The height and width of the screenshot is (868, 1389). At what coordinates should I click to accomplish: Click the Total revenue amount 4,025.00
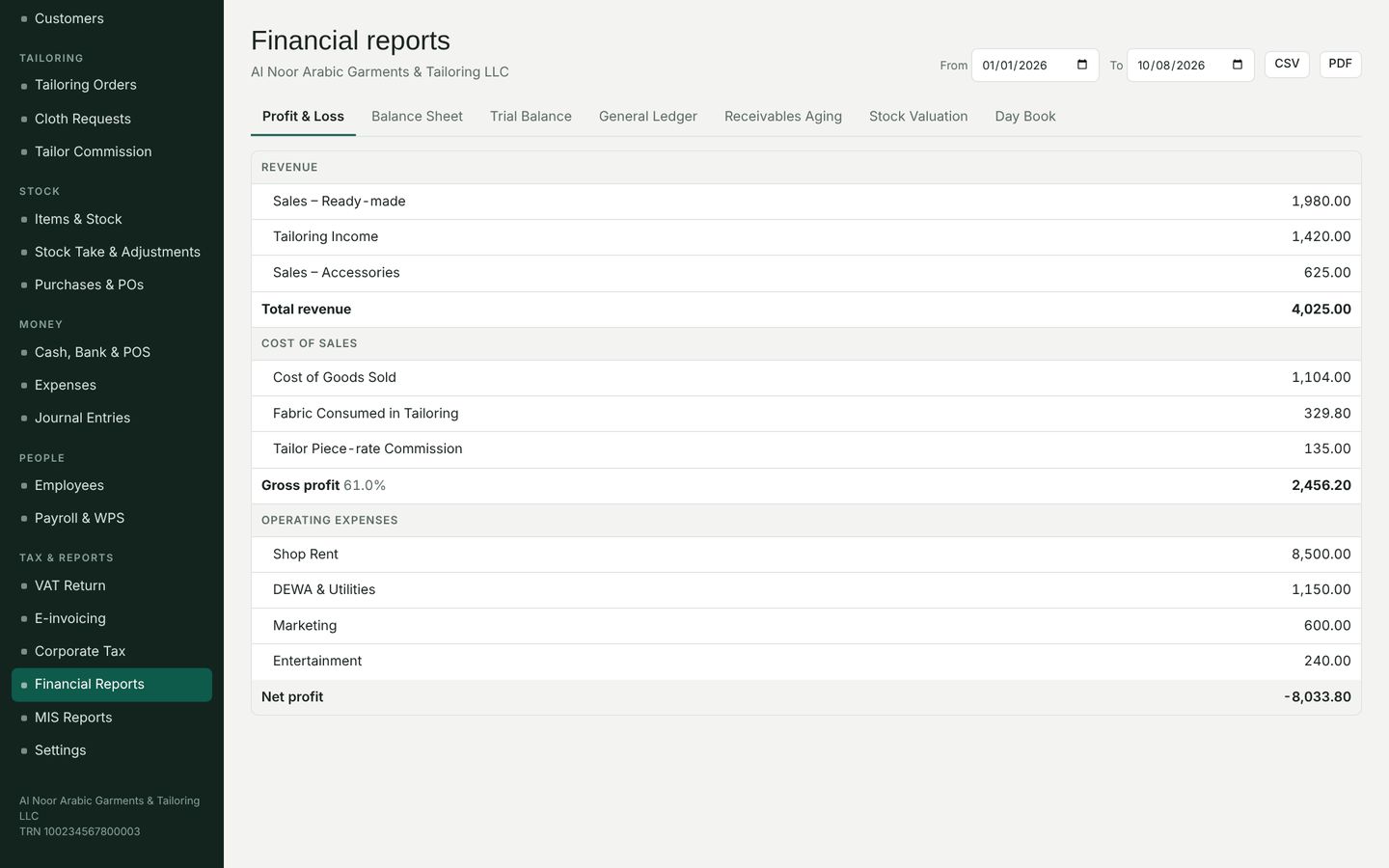click(1321, 310)
